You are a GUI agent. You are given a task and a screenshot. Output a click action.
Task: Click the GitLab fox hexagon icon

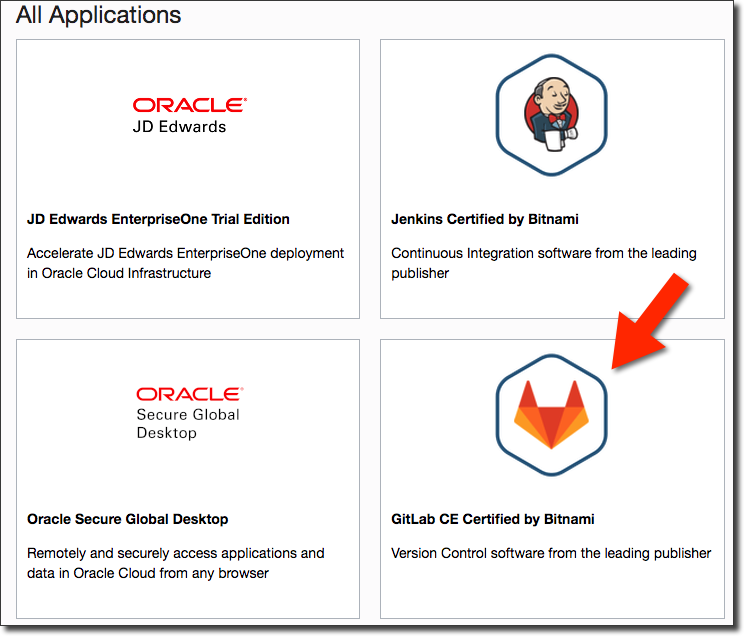pyautogui.click(x=551, y=415)
